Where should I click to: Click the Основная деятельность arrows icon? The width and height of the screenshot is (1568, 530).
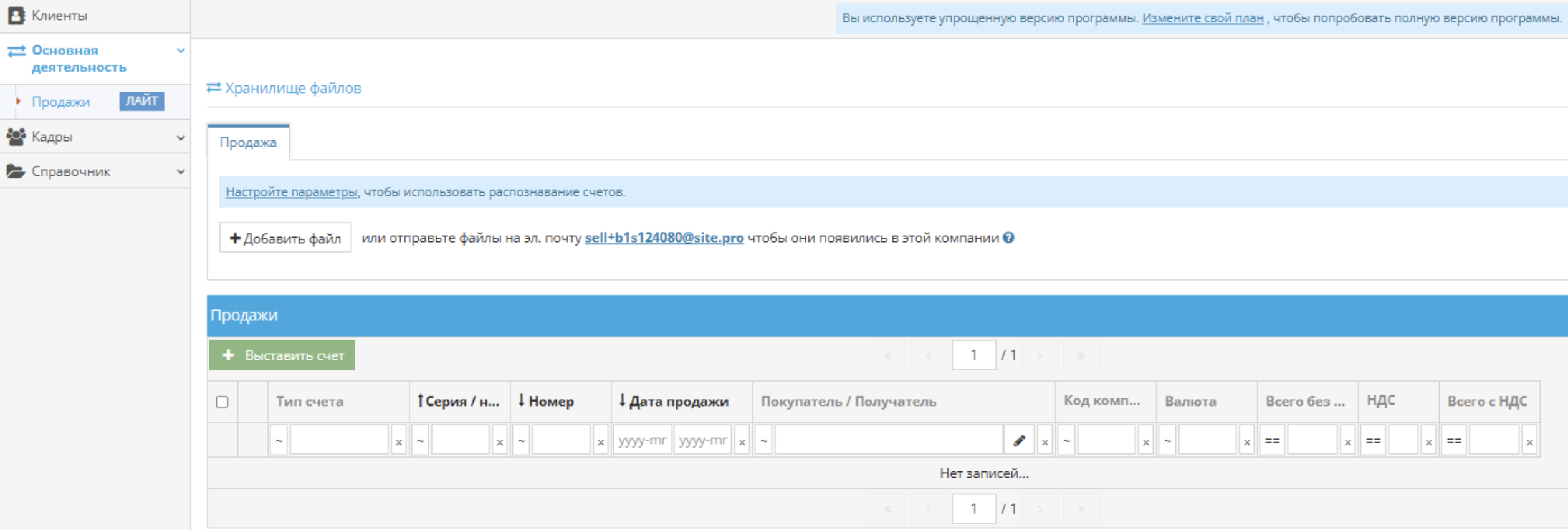[16, 51]
